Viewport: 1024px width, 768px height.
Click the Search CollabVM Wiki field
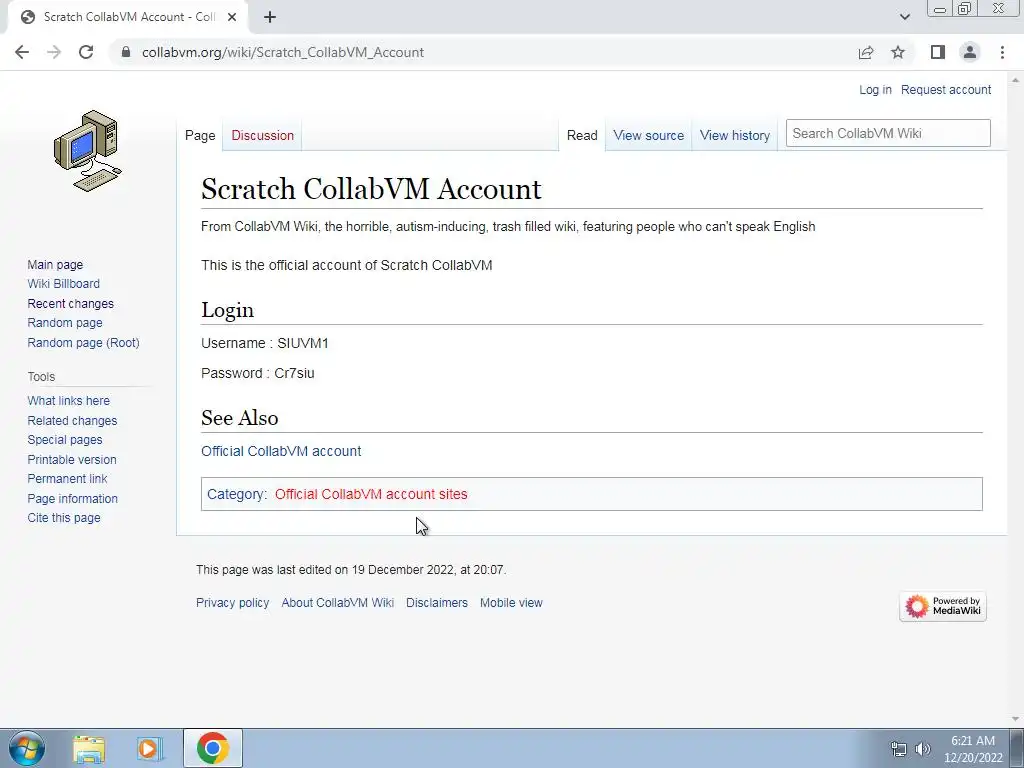(888, 133)
